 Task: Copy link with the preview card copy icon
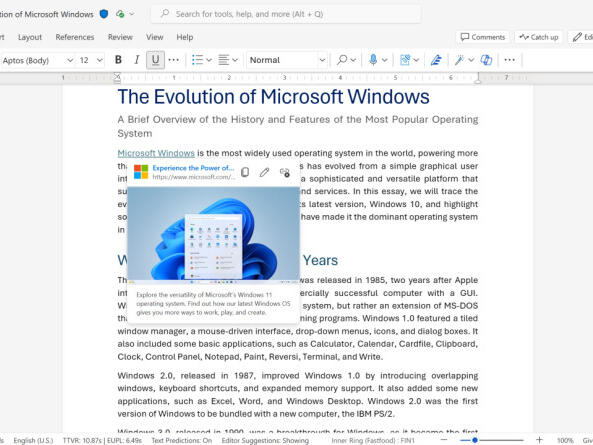[245, 172]
